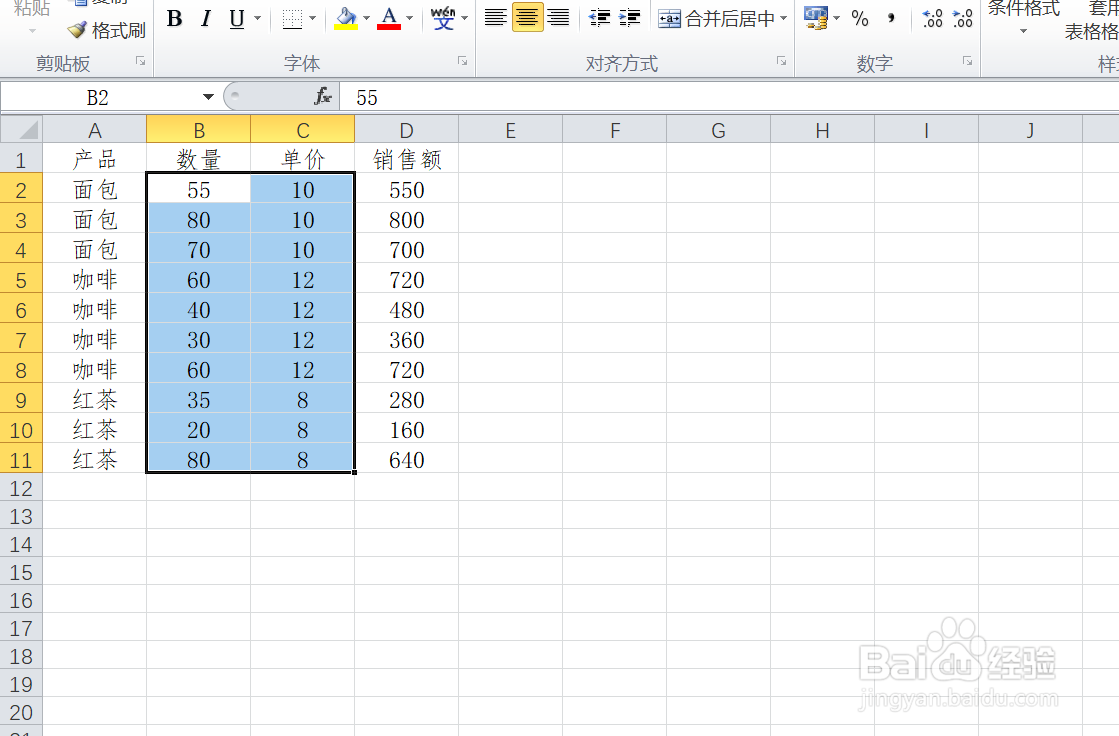Click Merge and Center (合并后居中)
This screenshot has width=1119, height=736.
tap(717, 19)
